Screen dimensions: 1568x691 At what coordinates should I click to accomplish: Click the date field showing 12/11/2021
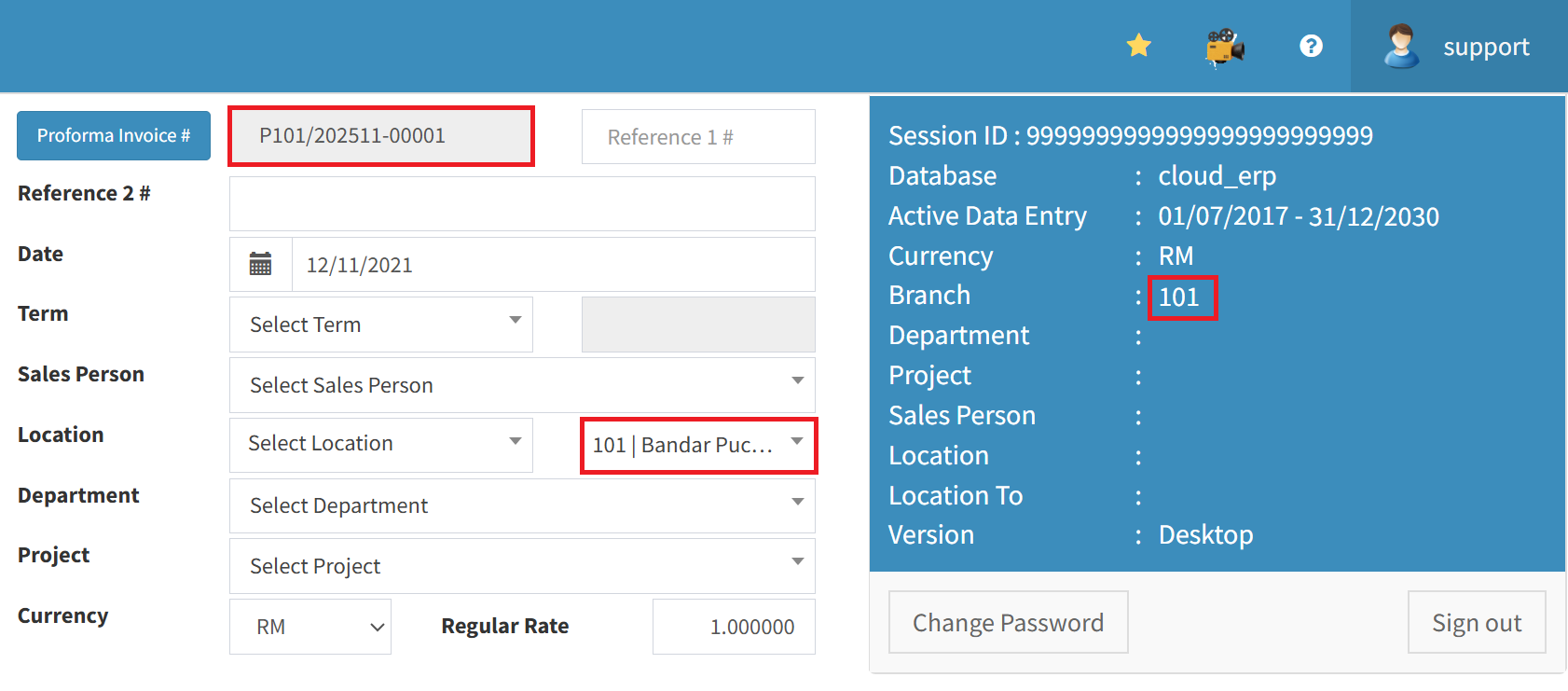[x=553, y=265]
